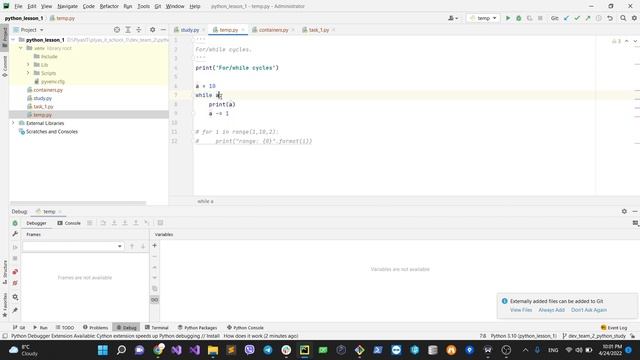The width and height of the screenshot is (640, 360).
Task: Open Windows Start menu
Action: coord(103,350)
